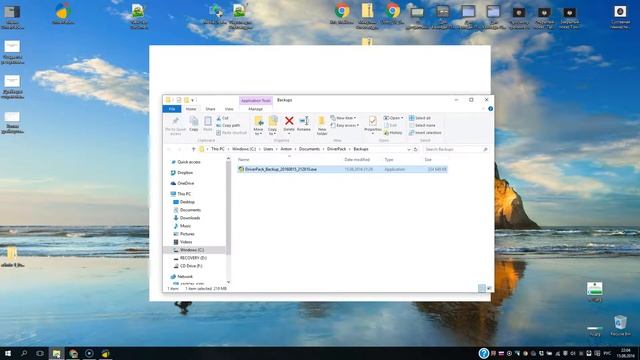Click the address bar refresh icon
This screenshot has height=360, width=640.
coord(416,149)
